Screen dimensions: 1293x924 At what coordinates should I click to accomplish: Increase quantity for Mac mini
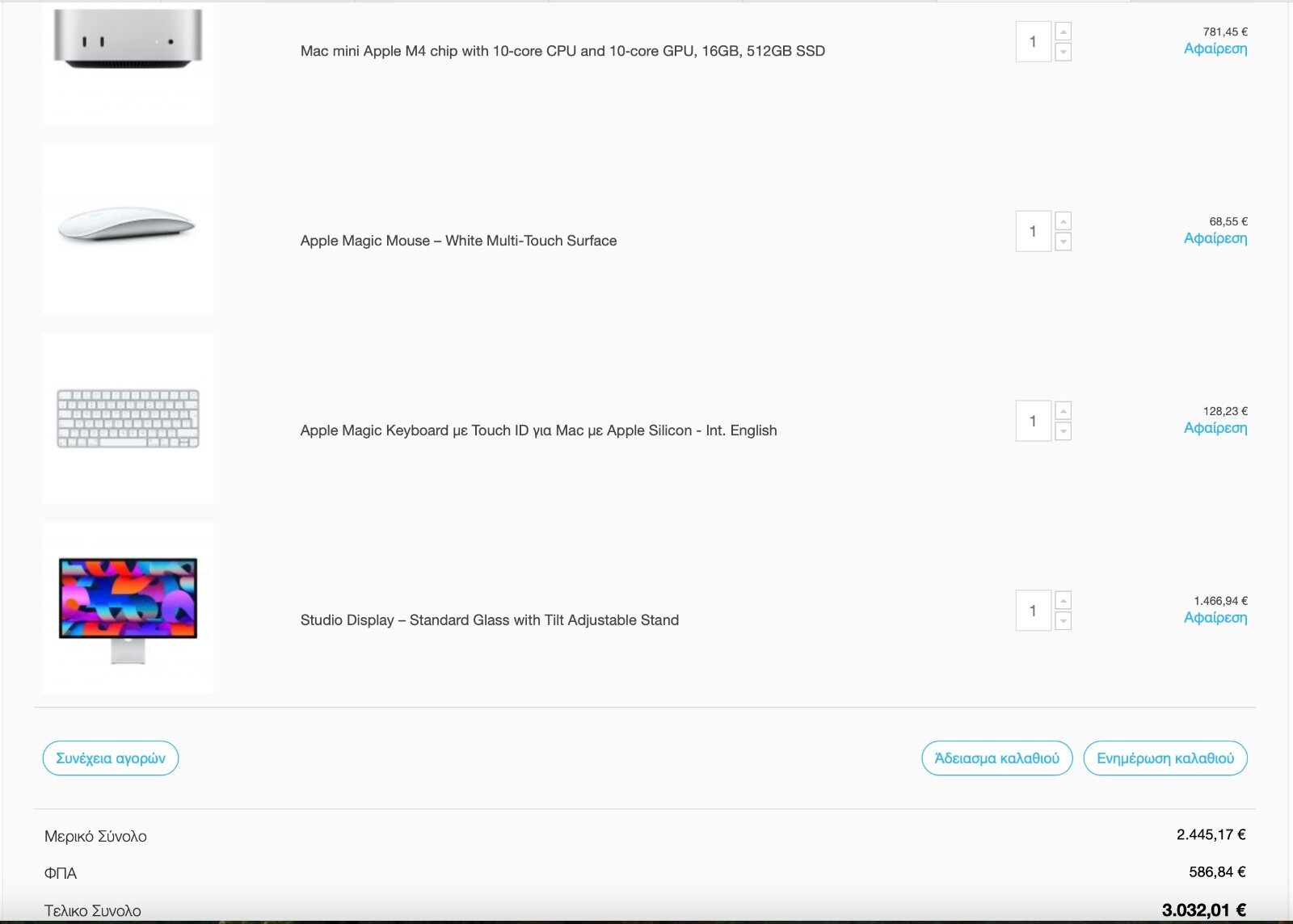tap(1063, 31)
